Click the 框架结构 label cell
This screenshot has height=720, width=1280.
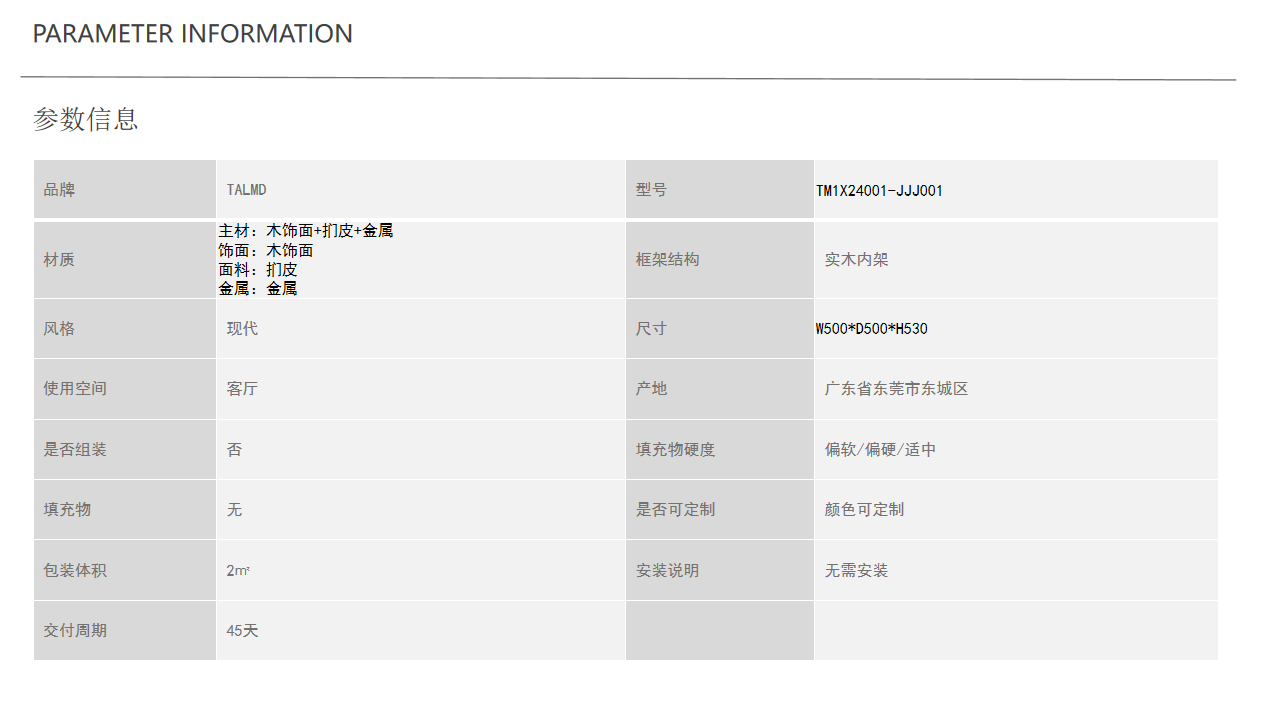720,260
